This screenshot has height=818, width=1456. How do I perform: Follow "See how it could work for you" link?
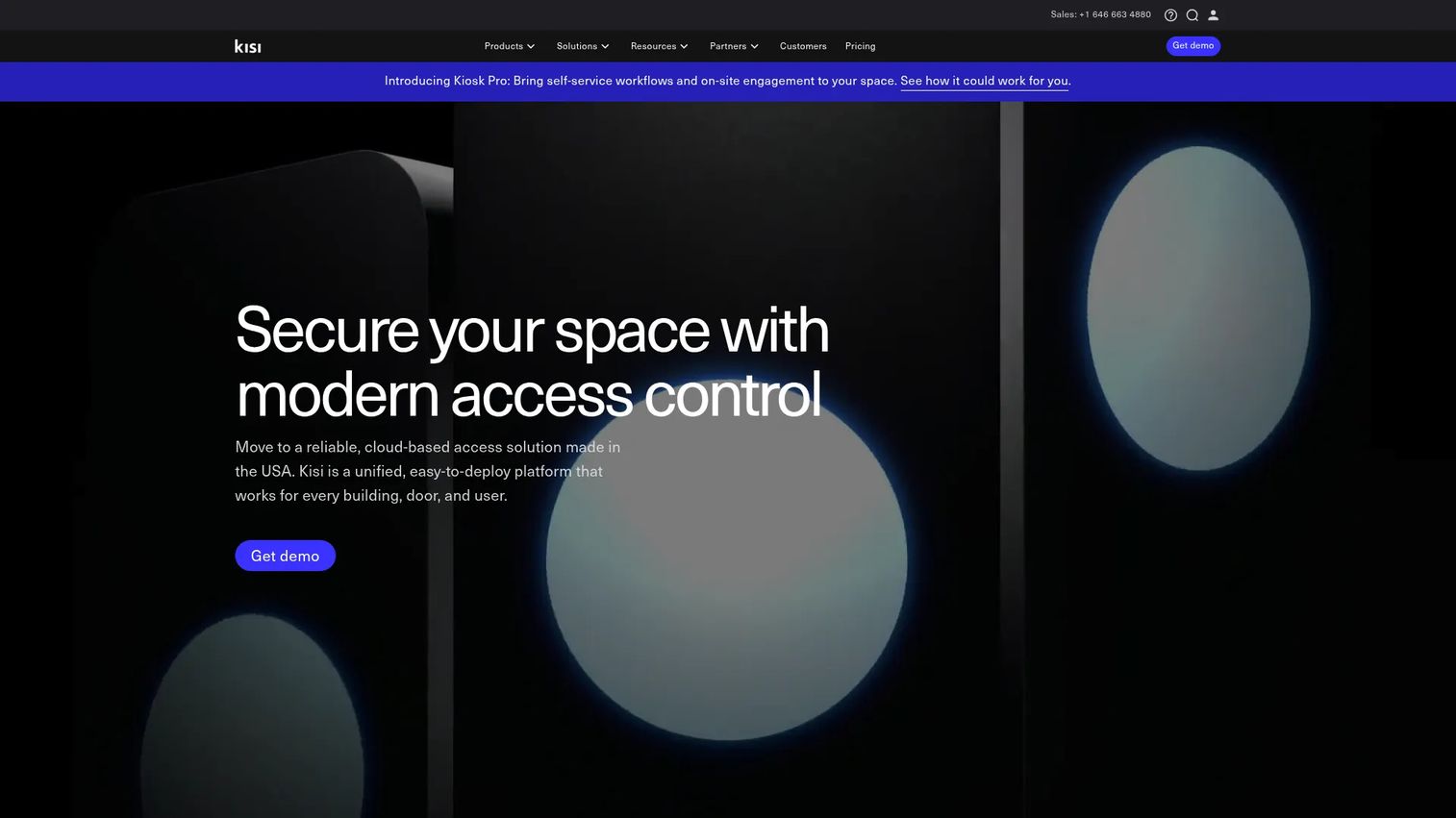point(984,81)
